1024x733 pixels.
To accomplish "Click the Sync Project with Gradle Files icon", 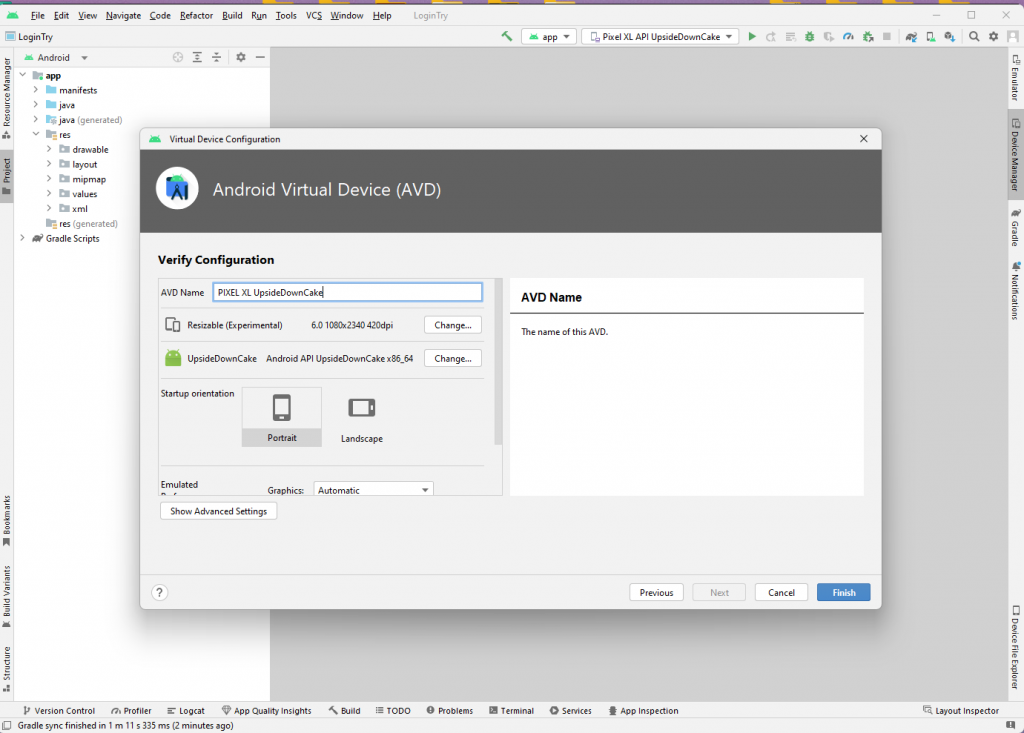I will tap(911, 37).
